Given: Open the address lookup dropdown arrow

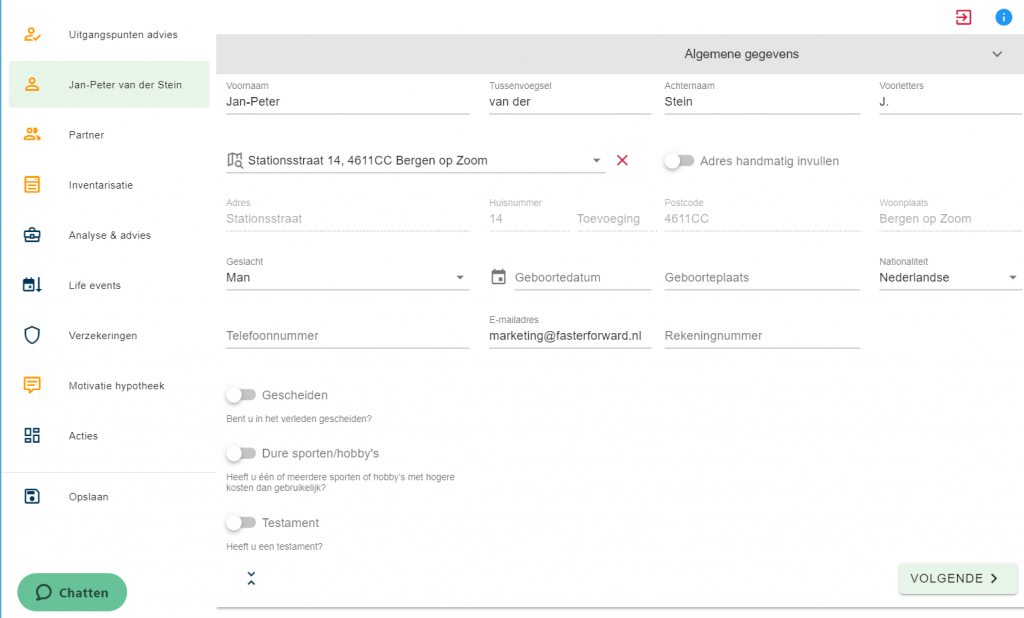Looking at the screenshot, I should (x=596, y=161).
